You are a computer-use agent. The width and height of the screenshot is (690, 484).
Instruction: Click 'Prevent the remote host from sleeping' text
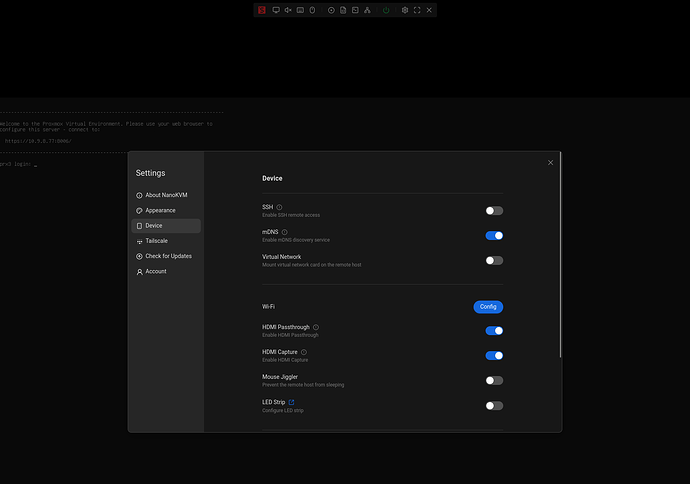pos(303,385)
